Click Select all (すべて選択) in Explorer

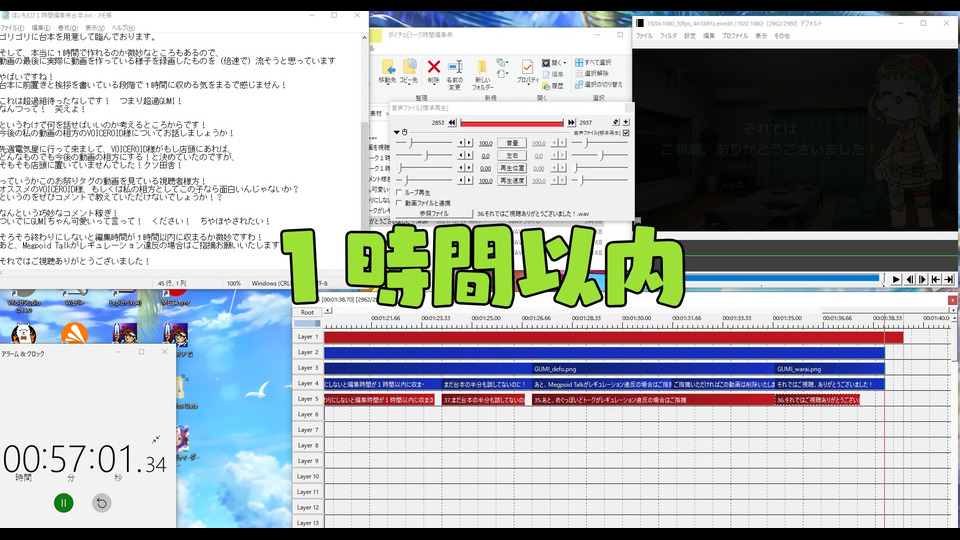(593, 62)
